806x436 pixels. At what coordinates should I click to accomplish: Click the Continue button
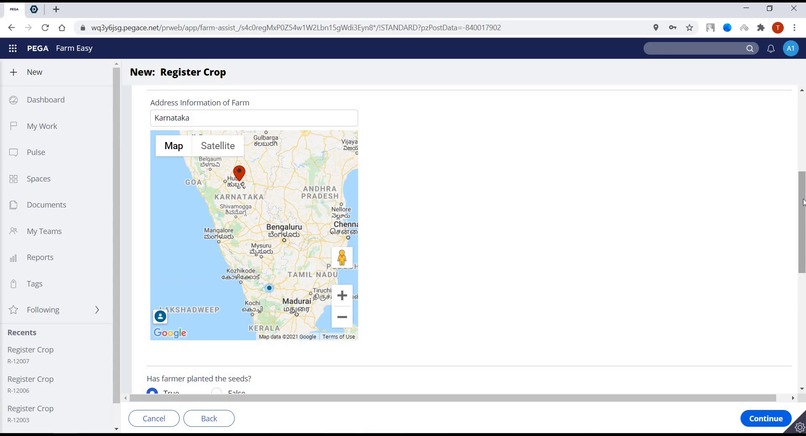[765, 419]
